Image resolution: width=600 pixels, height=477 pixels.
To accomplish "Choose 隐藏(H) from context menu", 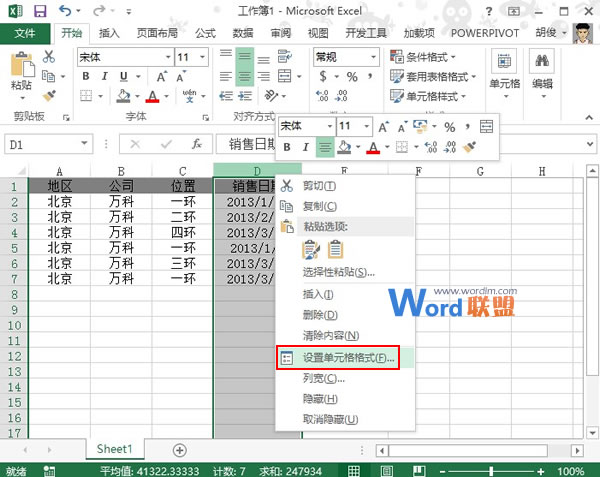I will [x=344, y=399].
